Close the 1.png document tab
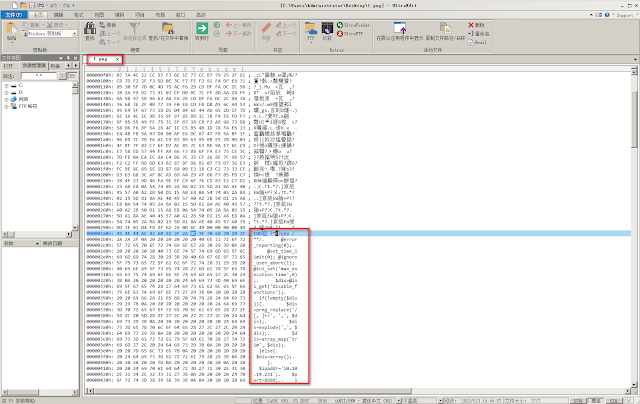The image size is (640, 404). 118,59
